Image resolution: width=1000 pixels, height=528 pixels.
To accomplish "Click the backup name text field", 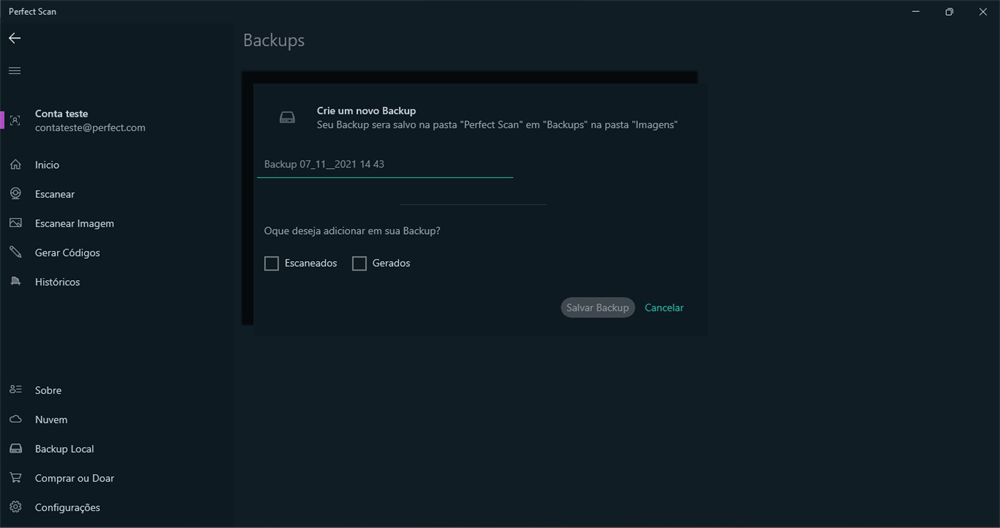I will pos(385,165).
